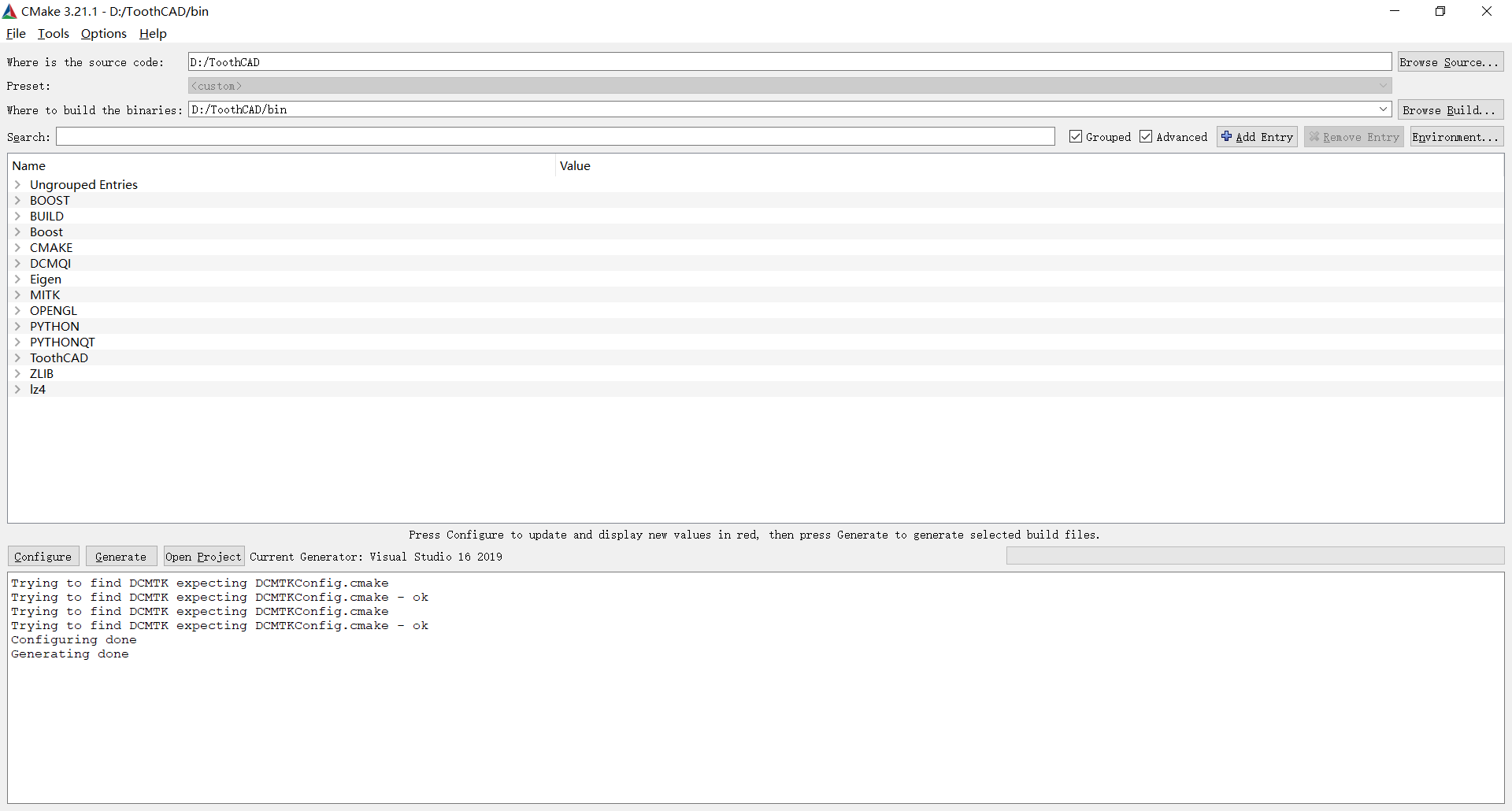Select the PYTHONQT row

tap(756, 342)
